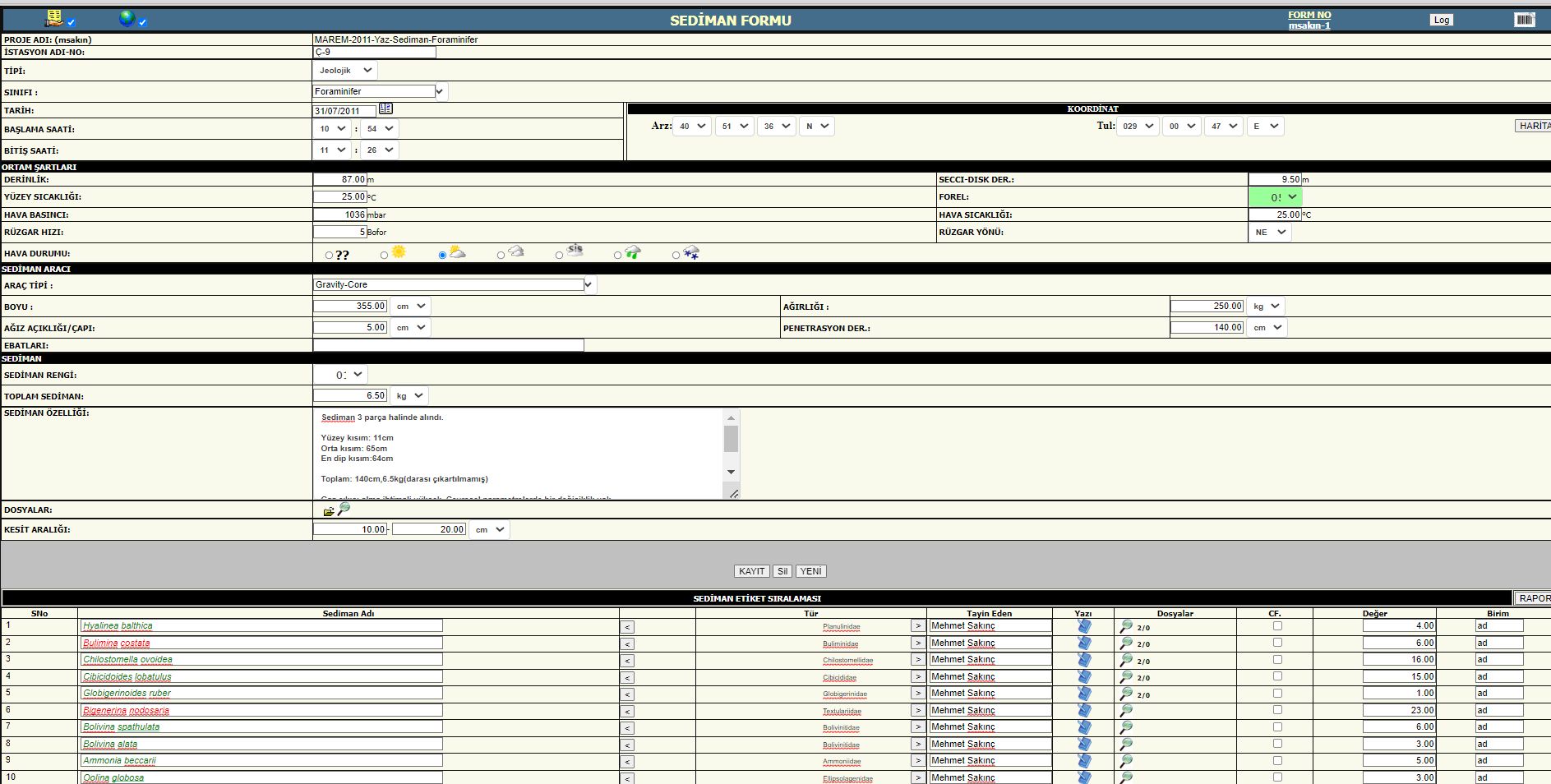
Task: Tick the CF. checkbox for Hyalinea balthica
Action: coord(1277,625)
